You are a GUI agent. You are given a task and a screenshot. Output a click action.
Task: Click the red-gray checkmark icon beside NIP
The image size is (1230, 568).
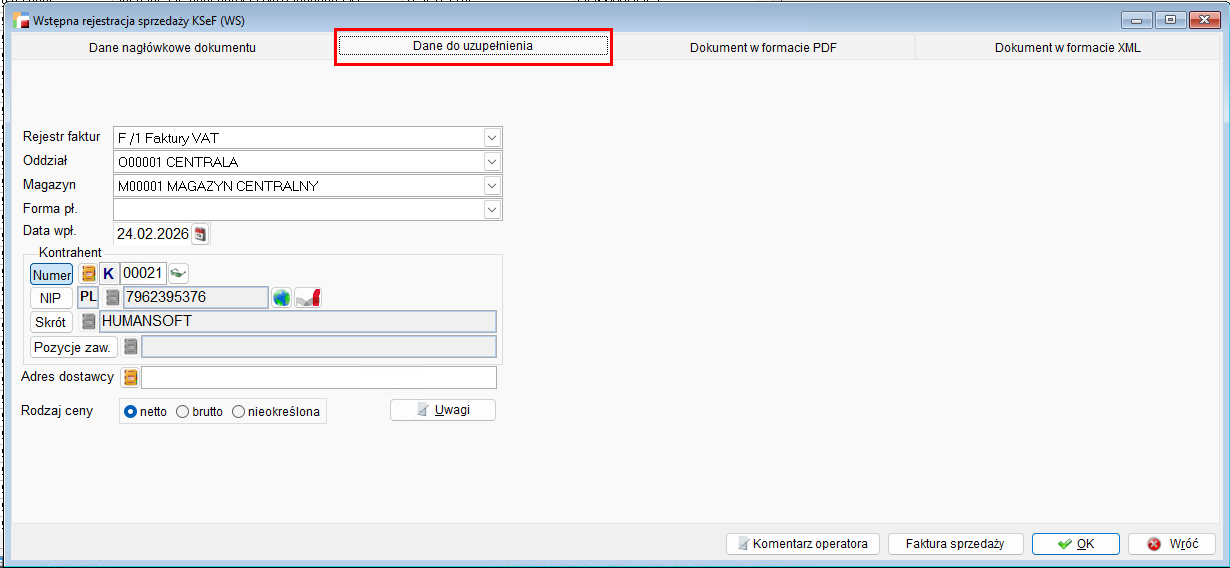point(308,297)
